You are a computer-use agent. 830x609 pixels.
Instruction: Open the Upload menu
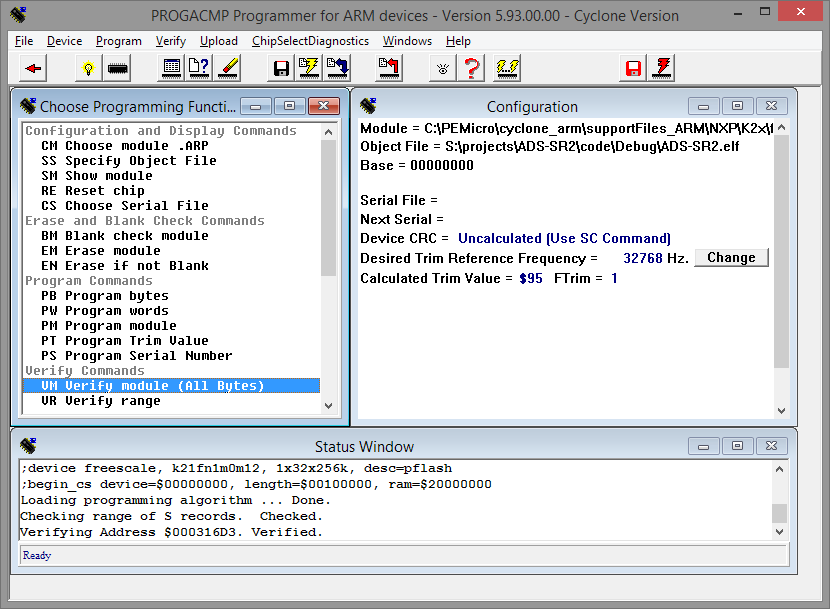click(219, 41)
